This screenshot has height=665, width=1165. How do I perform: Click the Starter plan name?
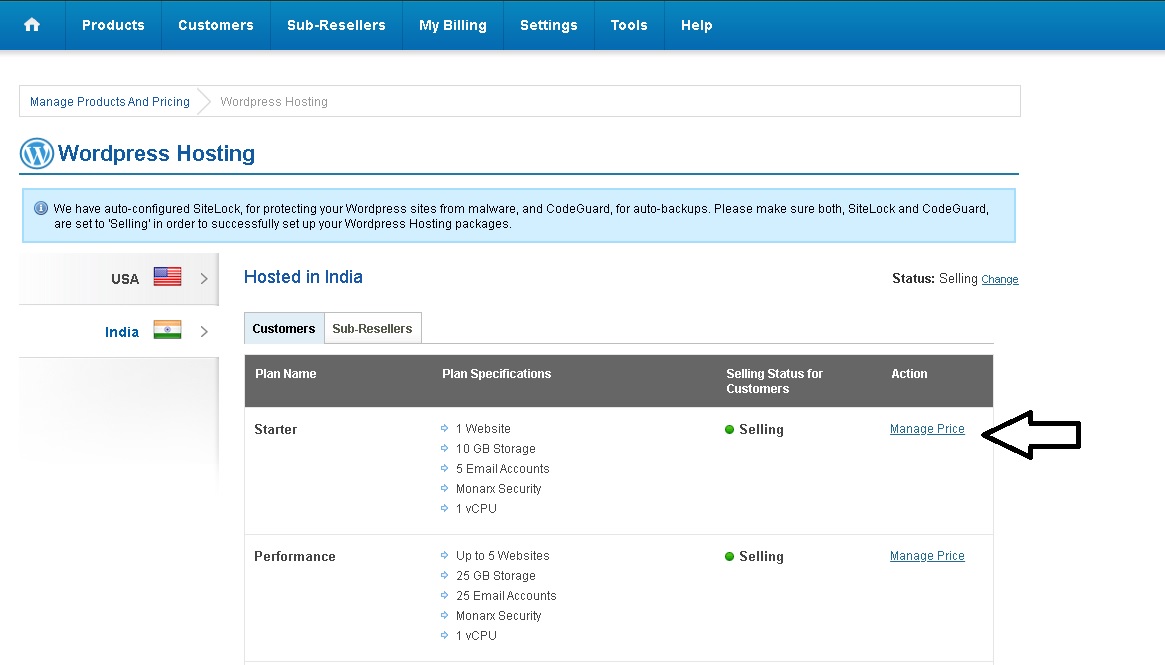[x=276, y=429]
